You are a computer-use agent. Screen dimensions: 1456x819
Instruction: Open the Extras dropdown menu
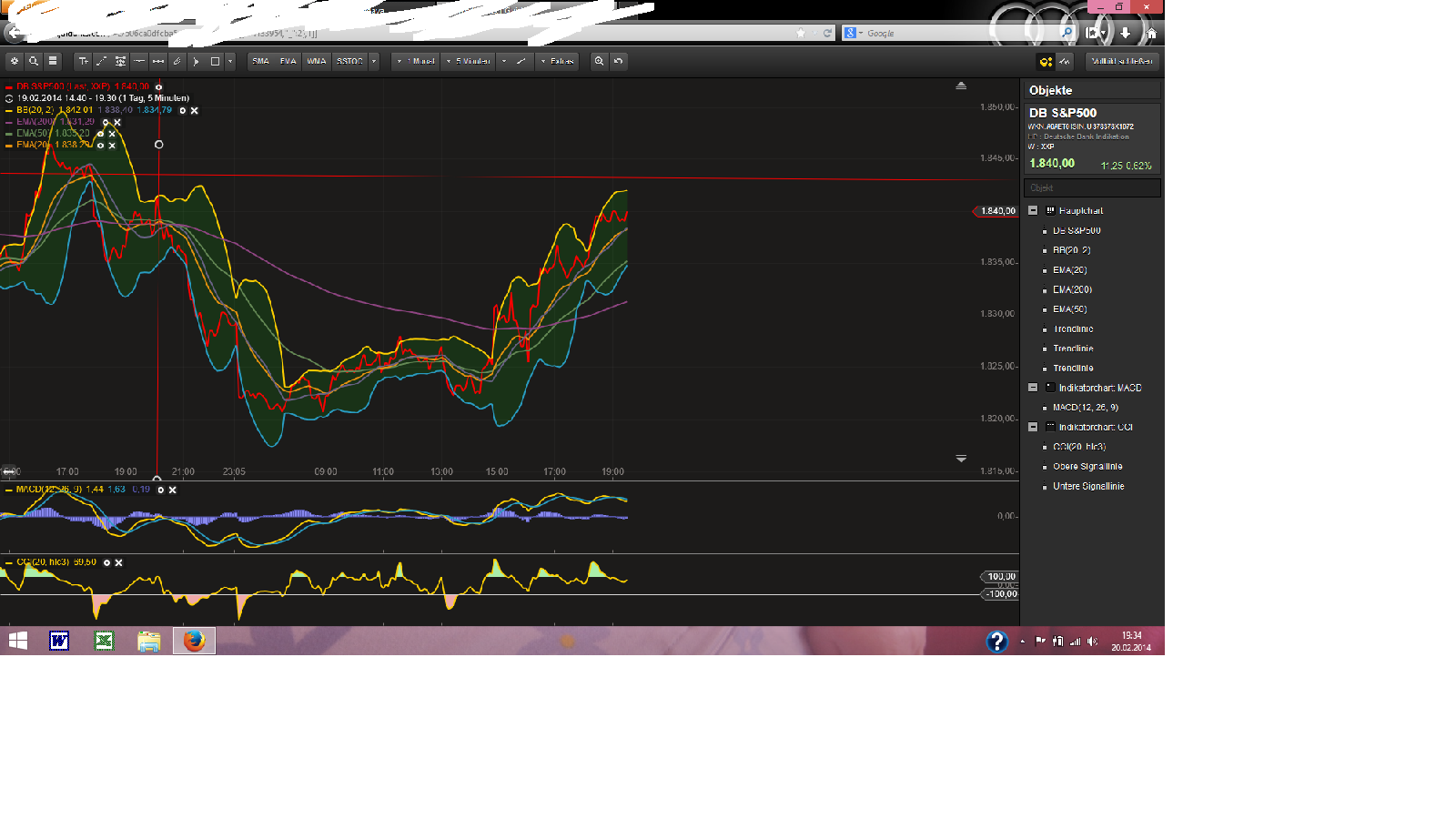click(557, 61)
